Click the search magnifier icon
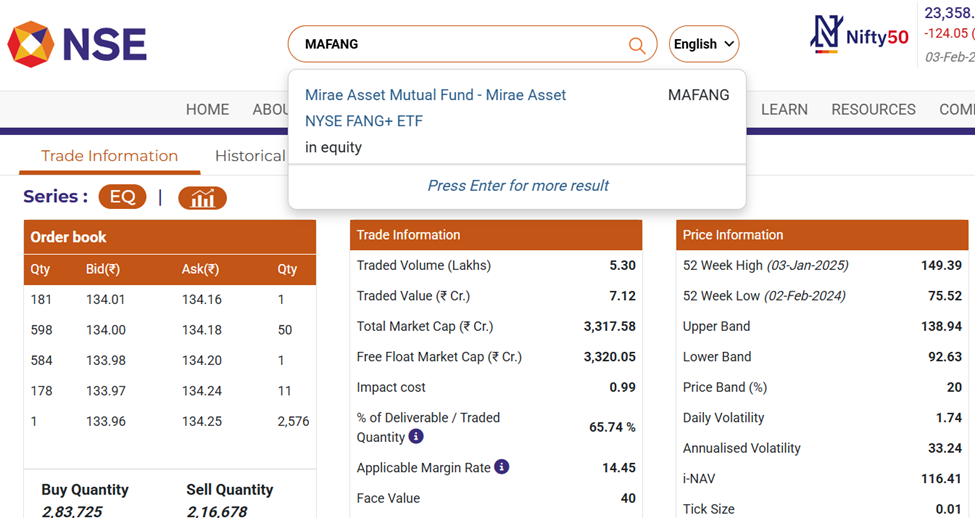 pos(637,45)
